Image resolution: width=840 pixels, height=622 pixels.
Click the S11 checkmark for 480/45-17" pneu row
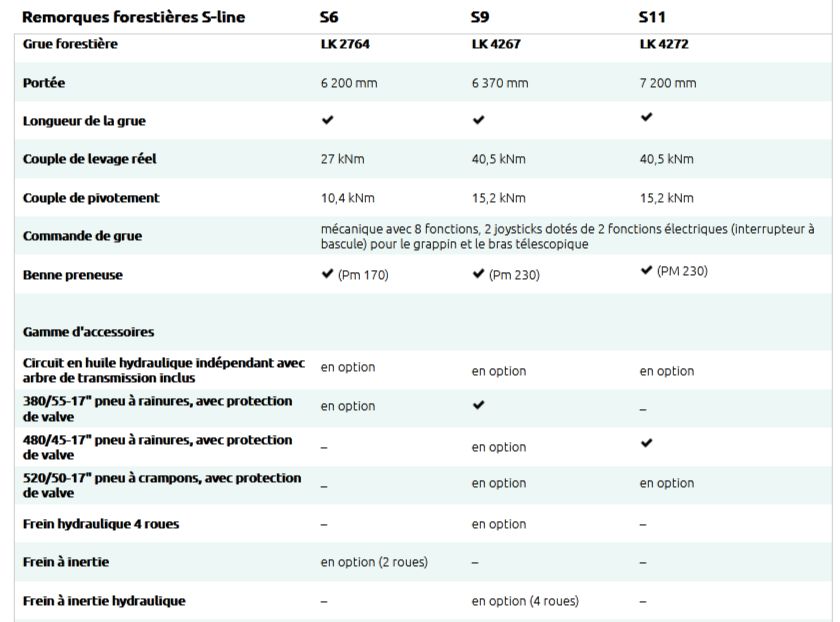click(x=646, y=441)
